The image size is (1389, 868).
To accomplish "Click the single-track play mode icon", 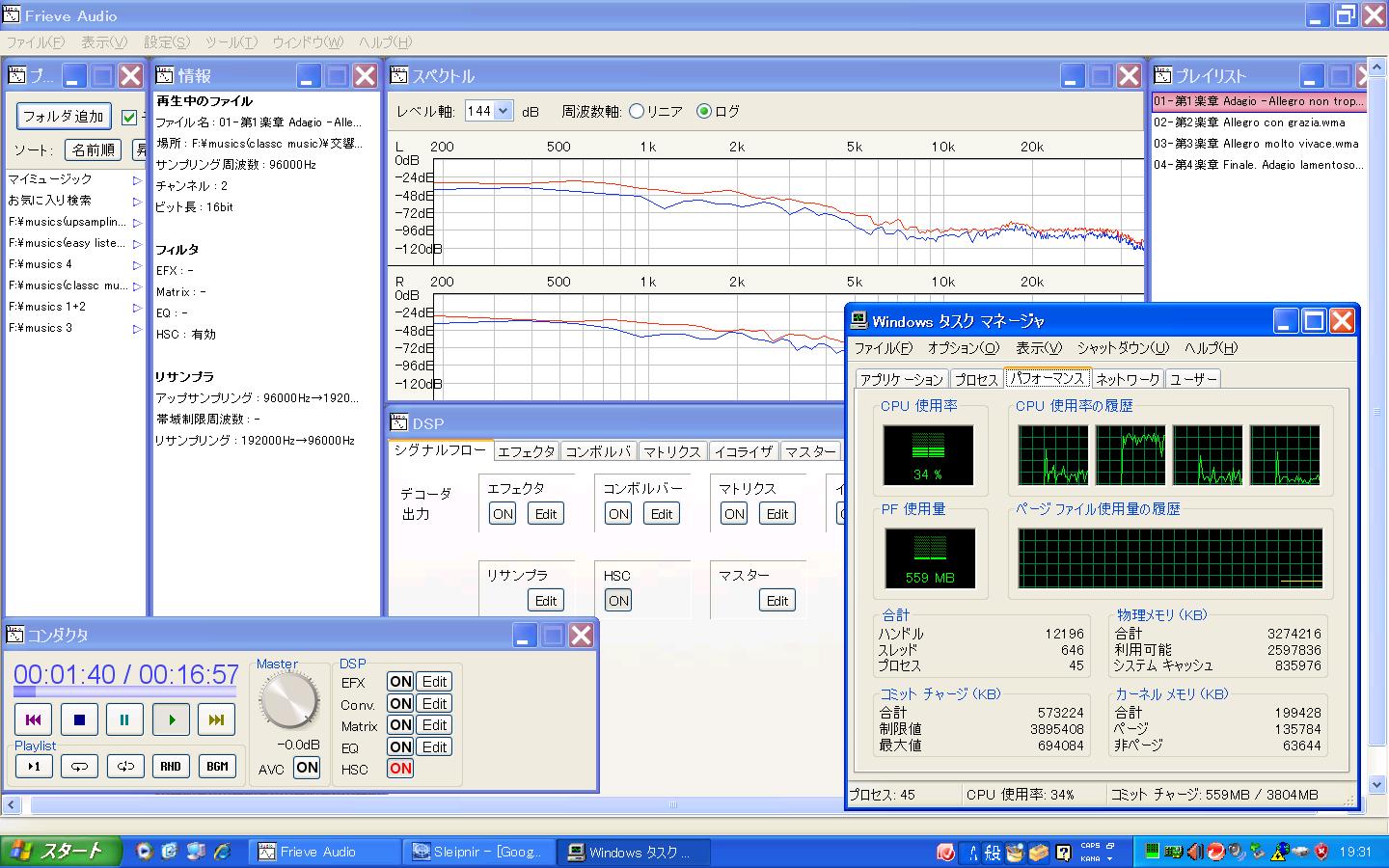I will tap(34, 767).
